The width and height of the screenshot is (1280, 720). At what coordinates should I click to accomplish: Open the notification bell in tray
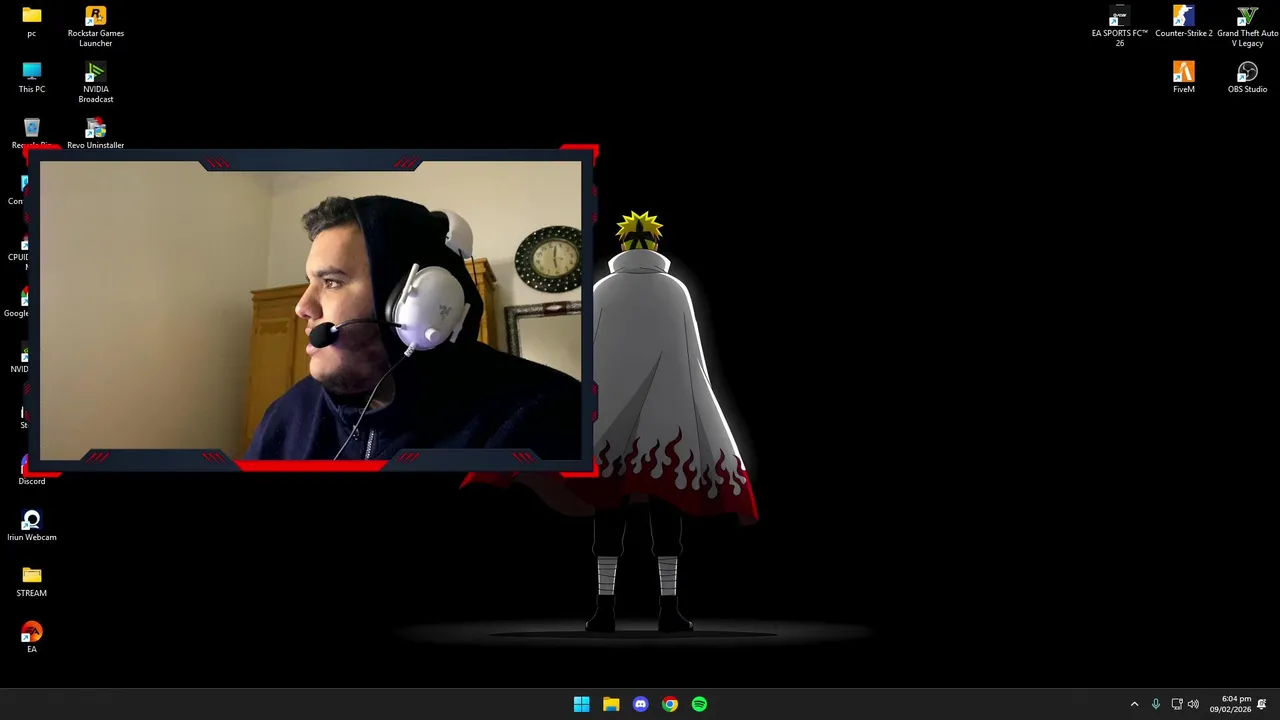(x=1262, y=704)
